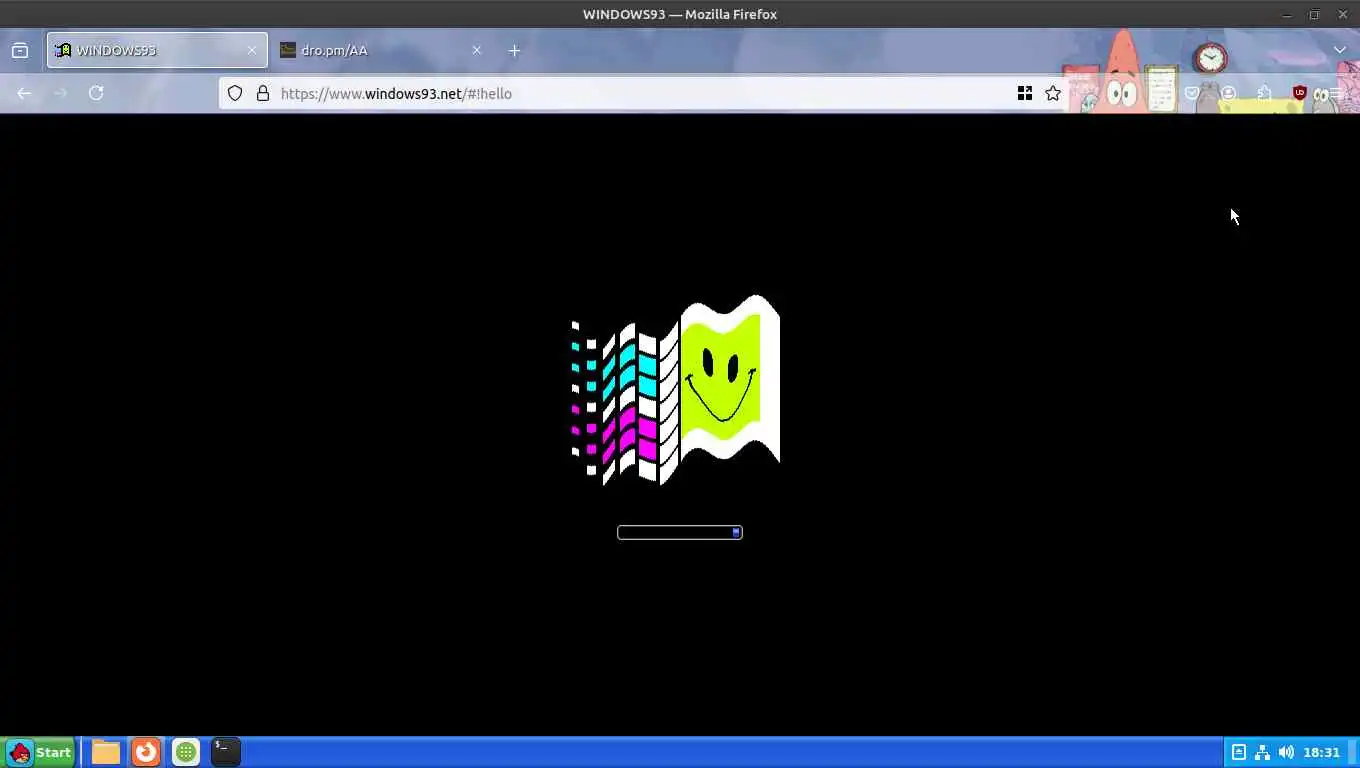The height and width of the screenshot is (768, 1360).
Task: Open the Firefox hamburger menu
Action: pyautogui.click(x=1336, y=93)
